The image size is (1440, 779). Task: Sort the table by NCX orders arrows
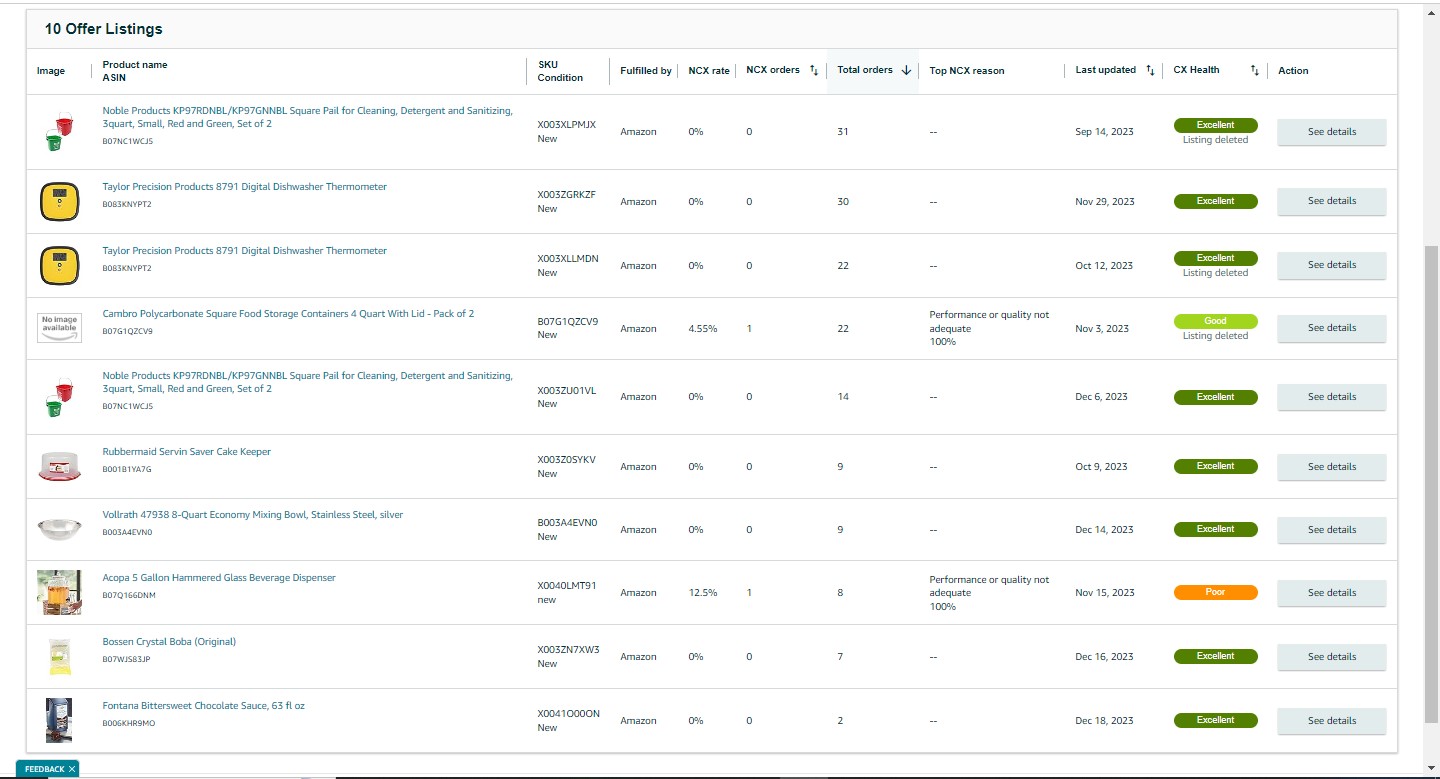[814, 70]
